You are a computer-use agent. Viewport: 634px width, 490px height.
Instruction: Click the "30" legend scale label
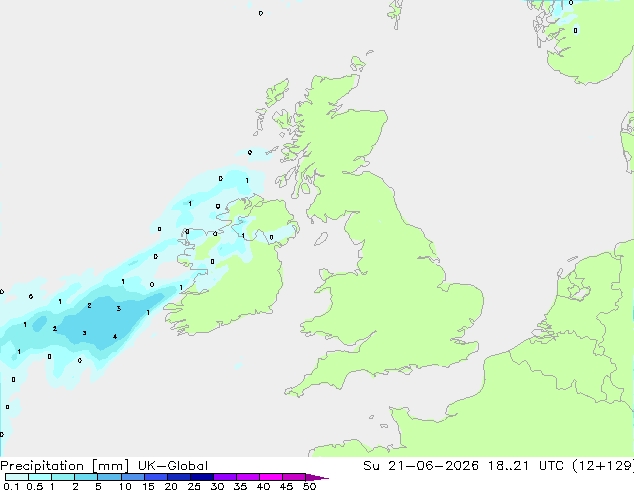(x=217, y=486)
